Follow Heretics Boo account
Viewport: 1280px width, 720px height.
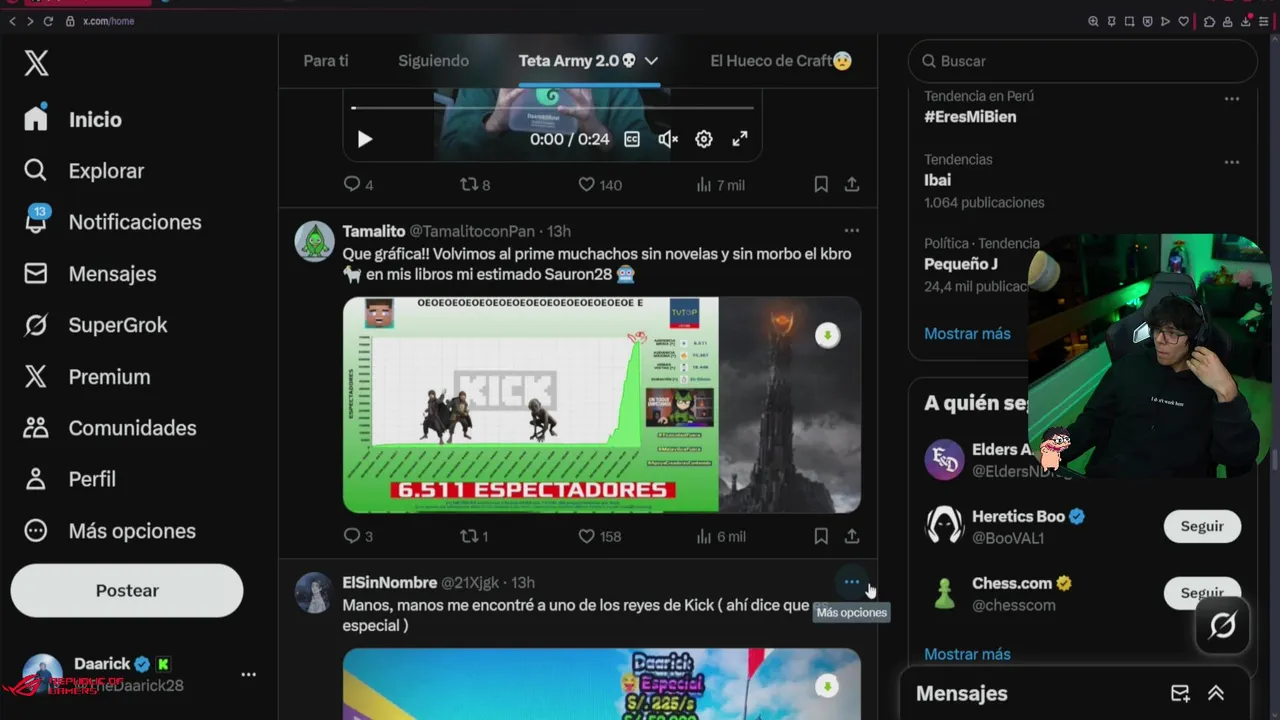tap(1202, 526)
